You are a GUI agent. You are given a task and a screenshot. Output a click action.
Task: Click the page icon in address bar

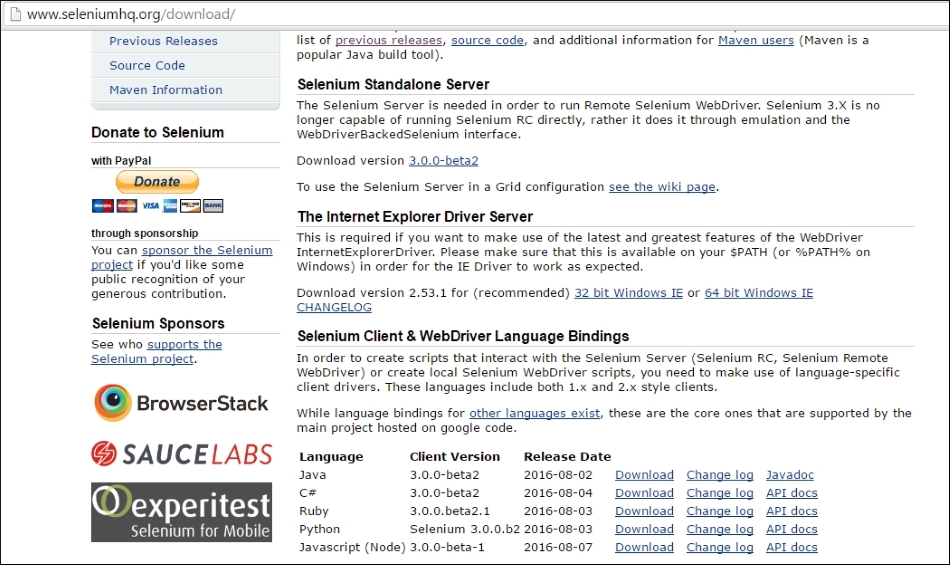pyautogui.click(x=15, y=14)
